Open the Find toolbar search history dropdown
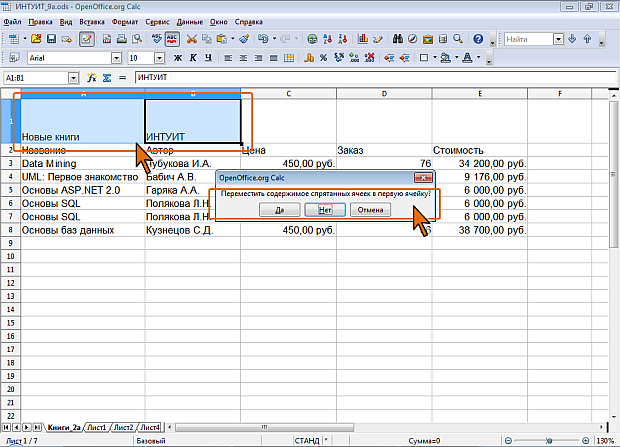This screenshot has height=447, width=620. click(x=558, y=39)
